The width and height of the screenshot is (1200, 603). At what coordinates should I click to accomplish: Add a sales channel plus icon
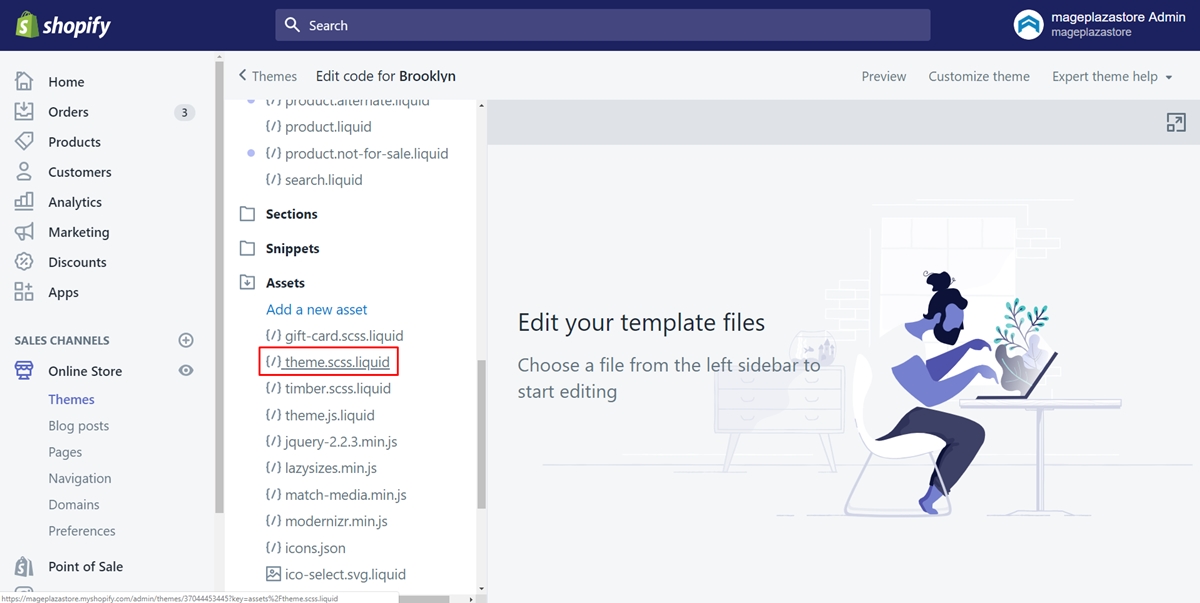(x=186, y=340)
